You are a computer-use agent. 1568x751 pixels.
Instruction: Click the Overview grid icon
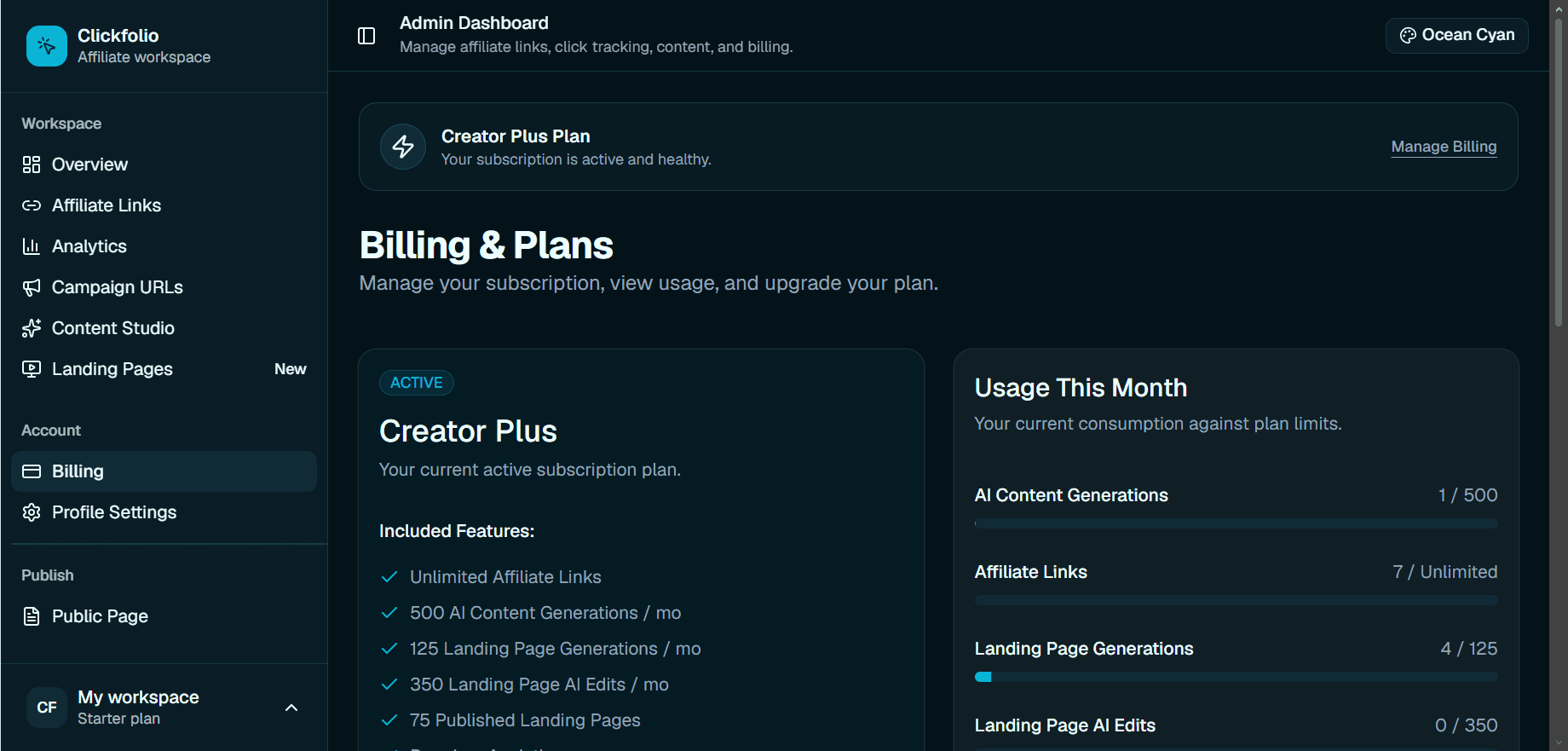coord(32,165)
